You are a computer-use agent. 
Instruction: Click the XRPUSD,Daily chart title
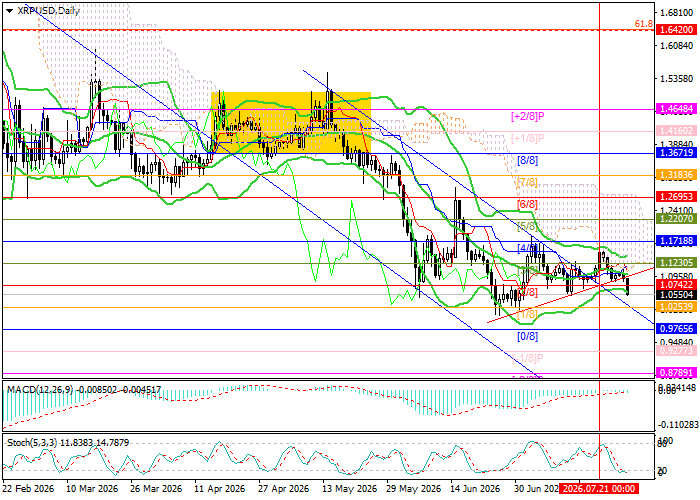(49, 11)
